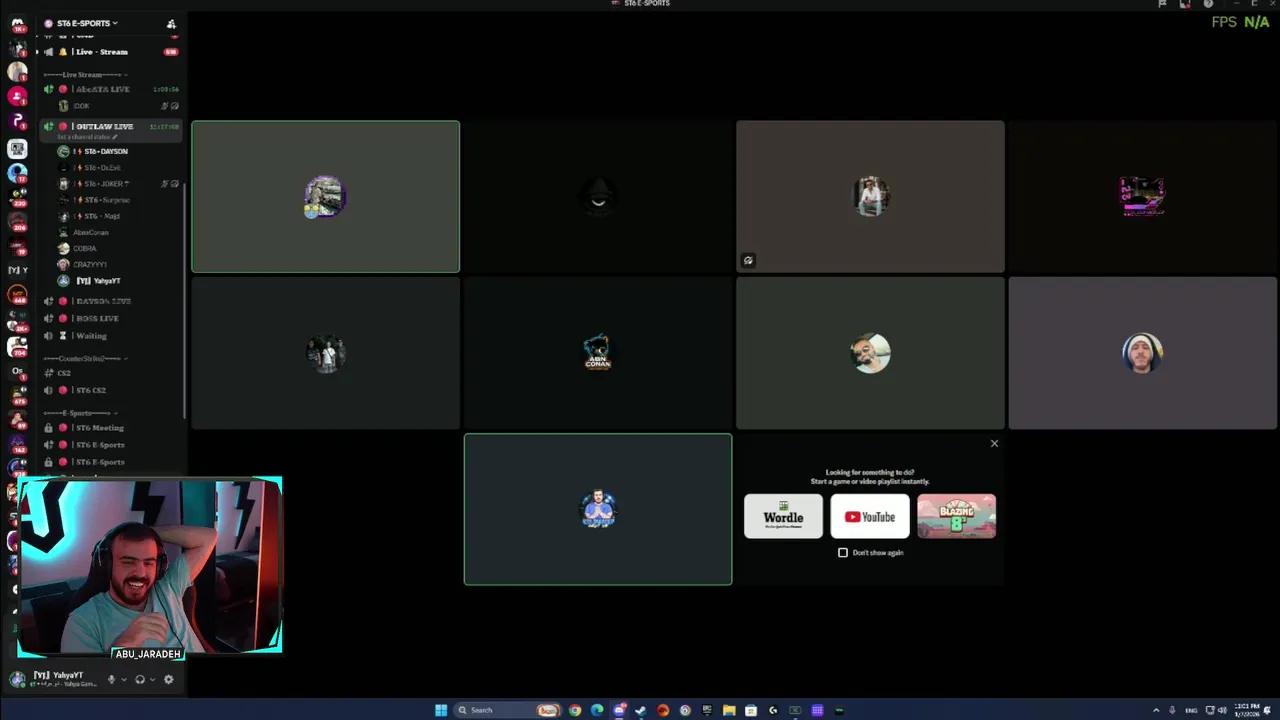1280x720 pixels.
Task: Click the microphone icon in system tray
Action: 1172,710
